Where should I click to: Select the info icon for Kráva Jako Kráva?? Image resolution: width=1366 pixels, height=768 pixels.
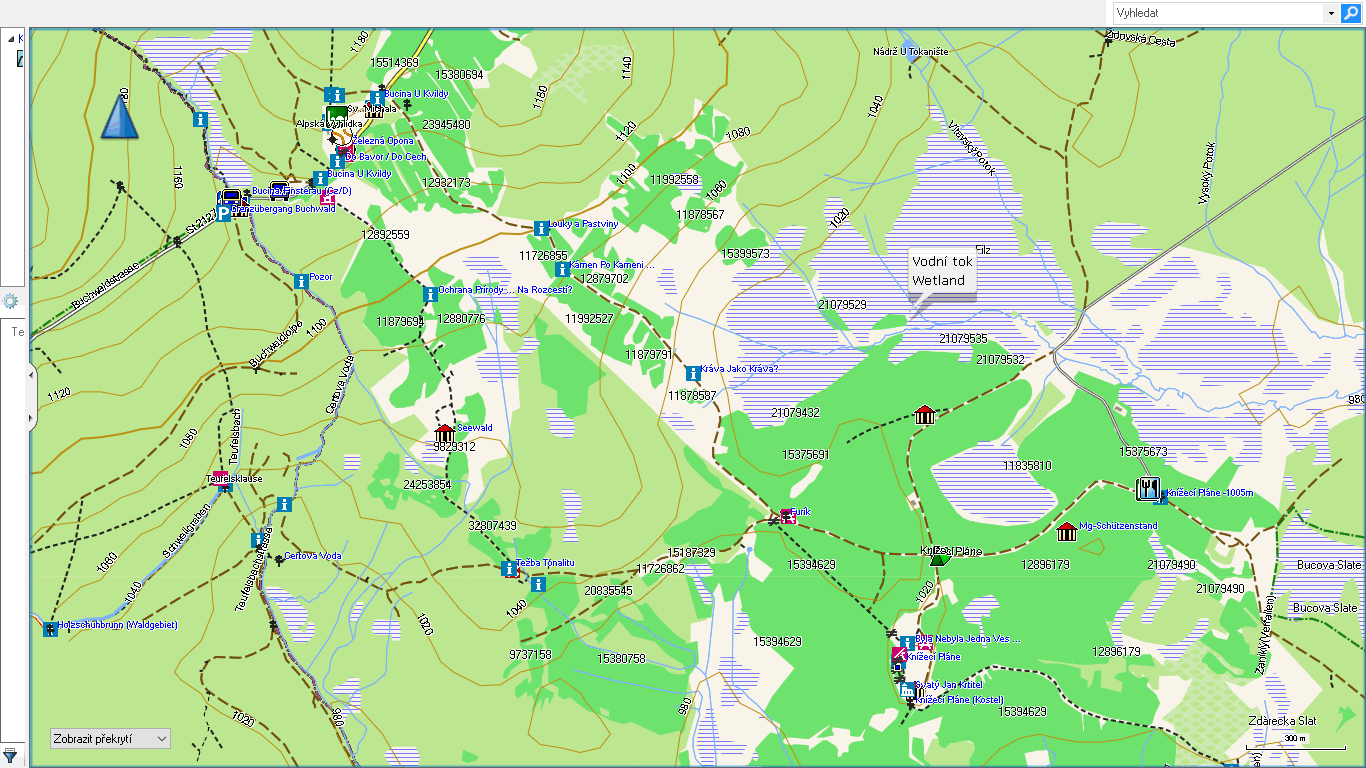[x=692, y=373]
